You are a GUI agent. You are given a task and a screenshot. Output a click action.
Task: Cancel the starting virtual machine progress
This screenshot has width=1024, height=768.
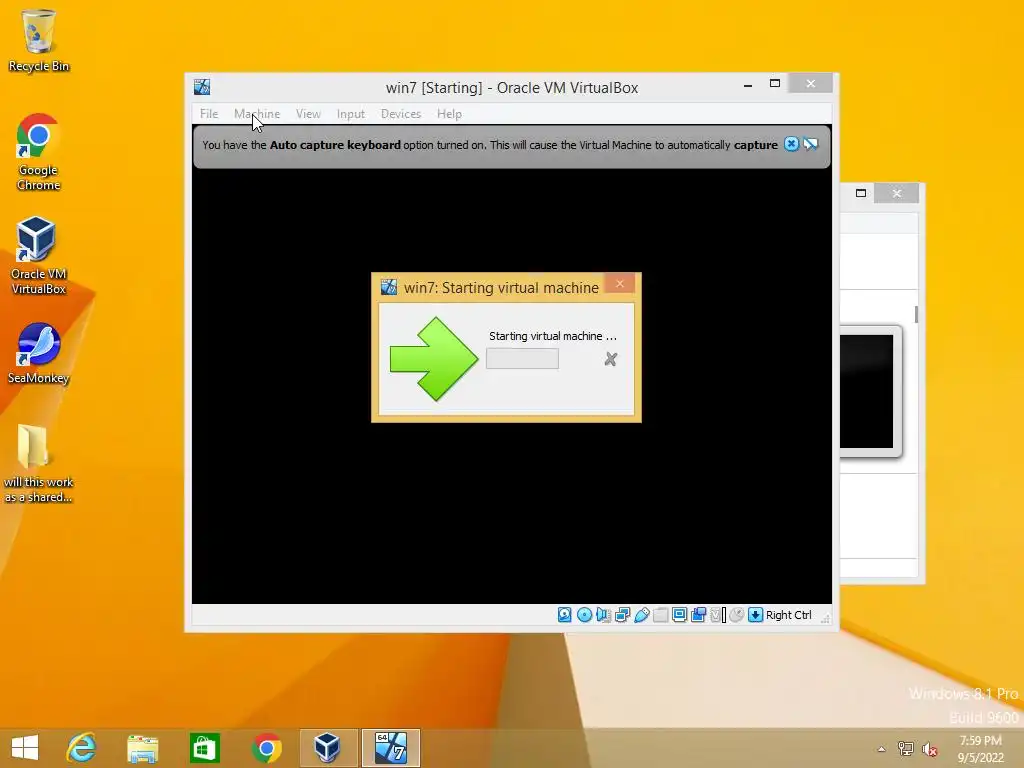[x=611, y=359]
